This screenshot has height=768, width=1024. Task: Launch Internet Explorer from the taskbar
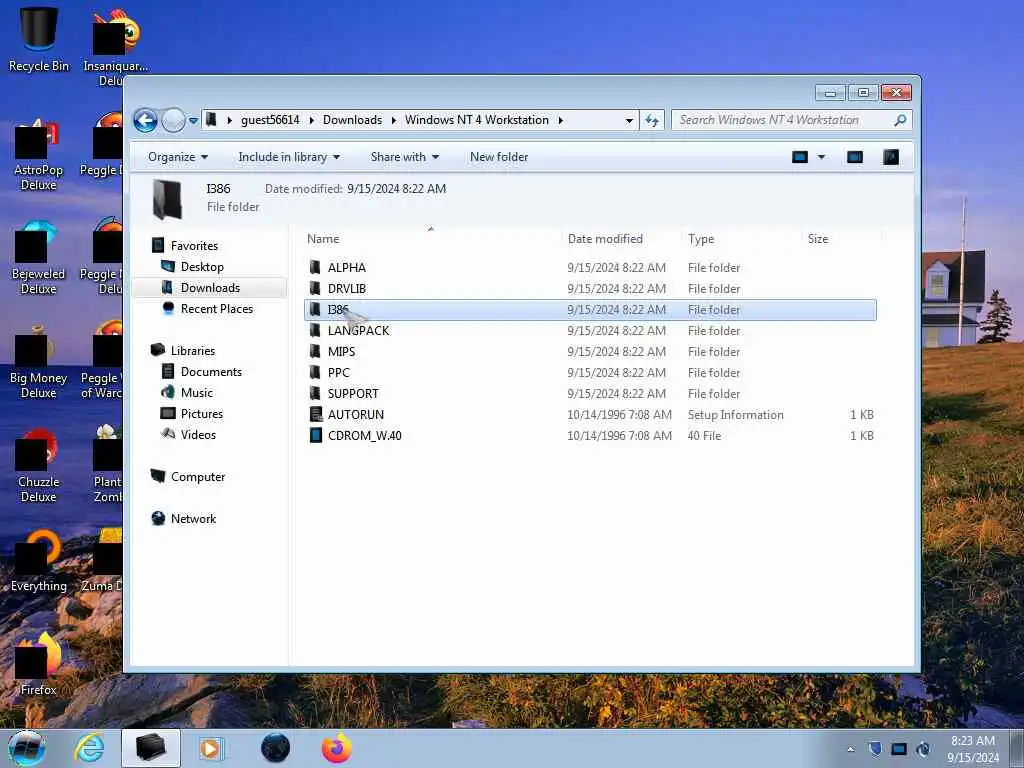coord(89,748)
